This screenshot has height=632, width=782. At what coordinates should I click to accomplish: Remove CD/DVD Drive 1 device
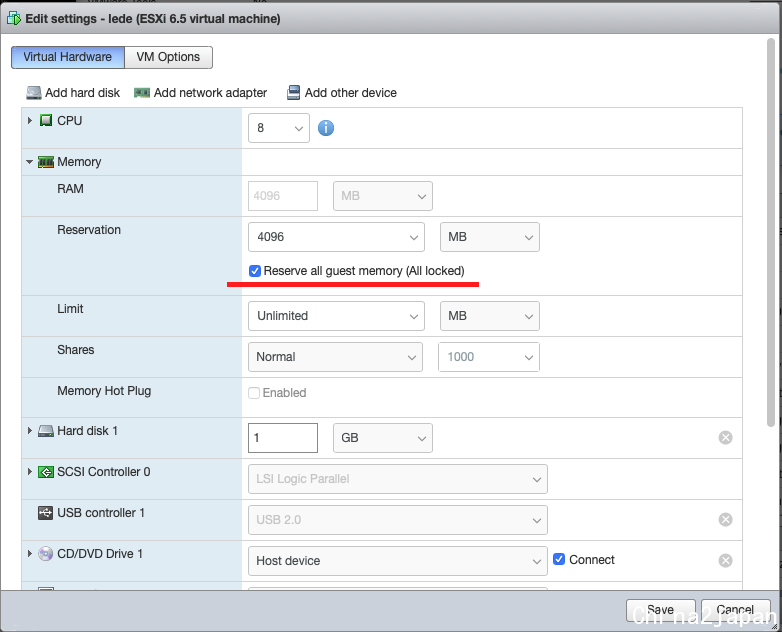point(725,561)
